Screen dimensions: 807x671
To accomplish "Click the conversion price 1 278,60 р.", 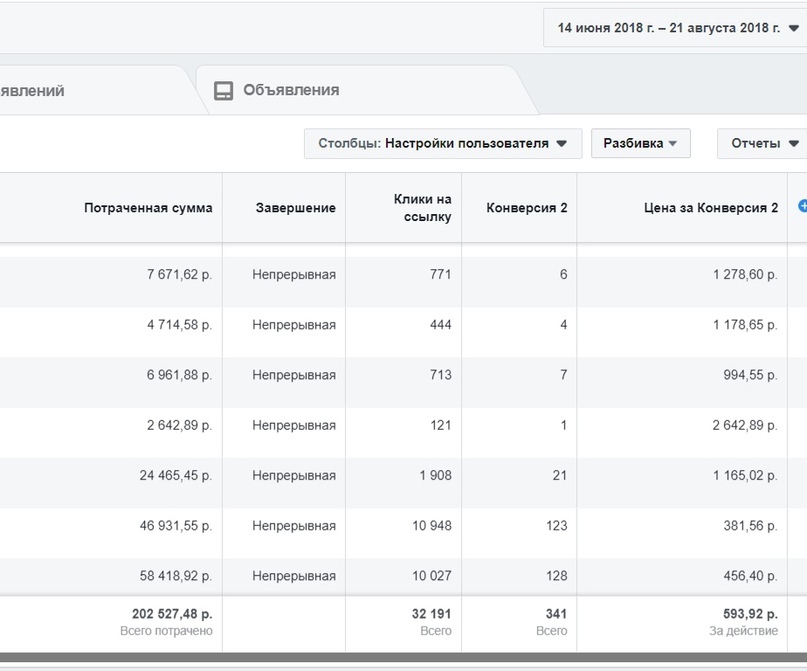I will [x=745, y=274].
